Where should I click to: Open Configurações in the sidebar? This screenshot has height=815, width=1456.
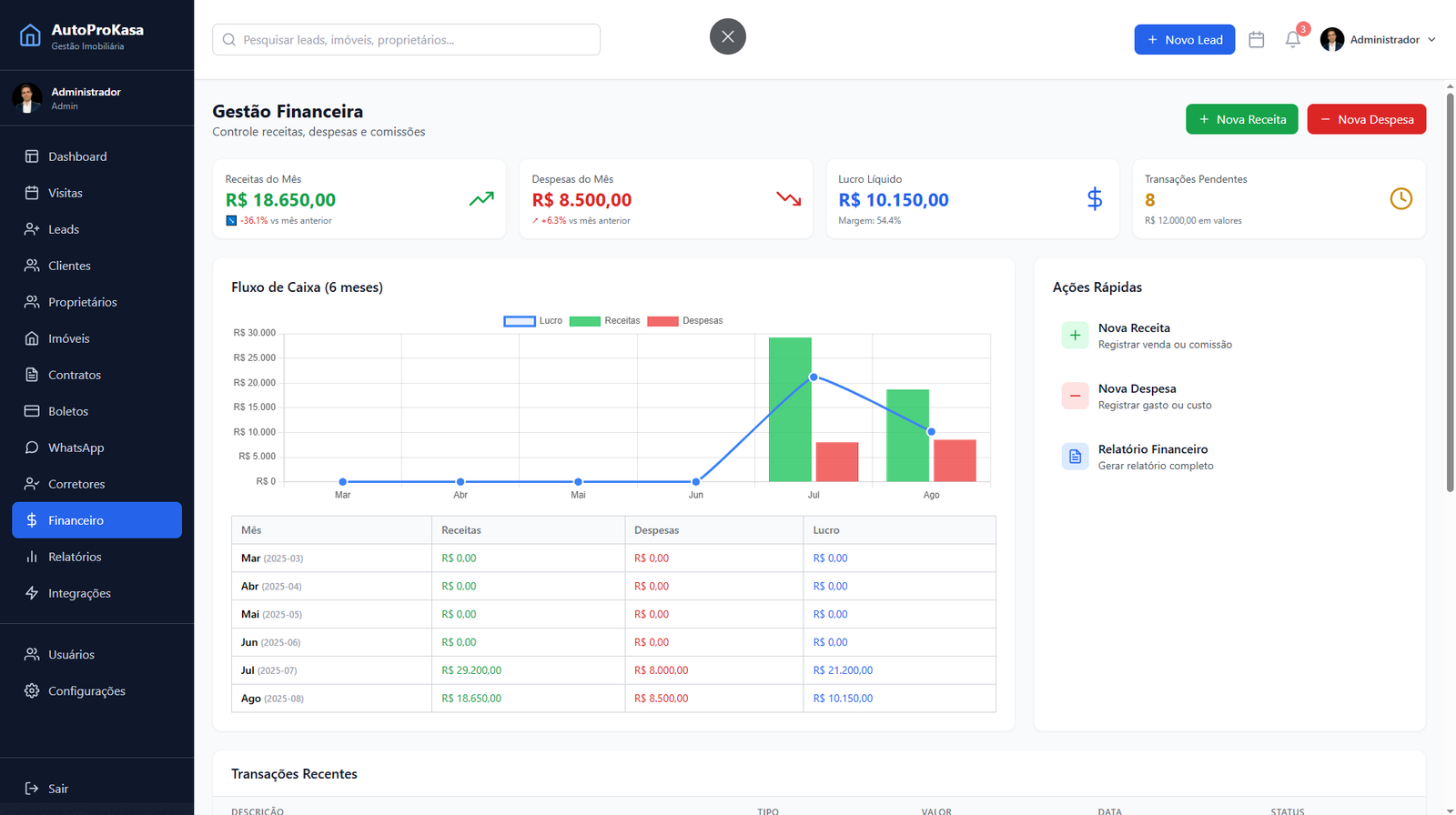tap(86, 691)
